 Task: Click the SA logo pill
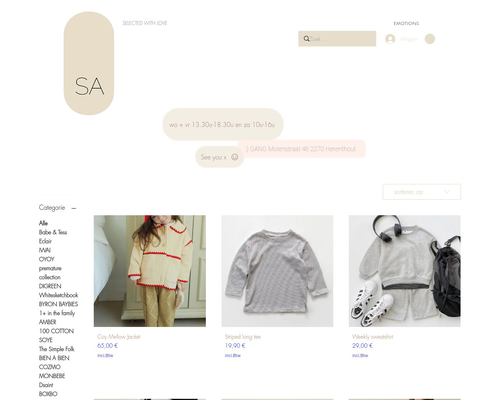(89, 63)
